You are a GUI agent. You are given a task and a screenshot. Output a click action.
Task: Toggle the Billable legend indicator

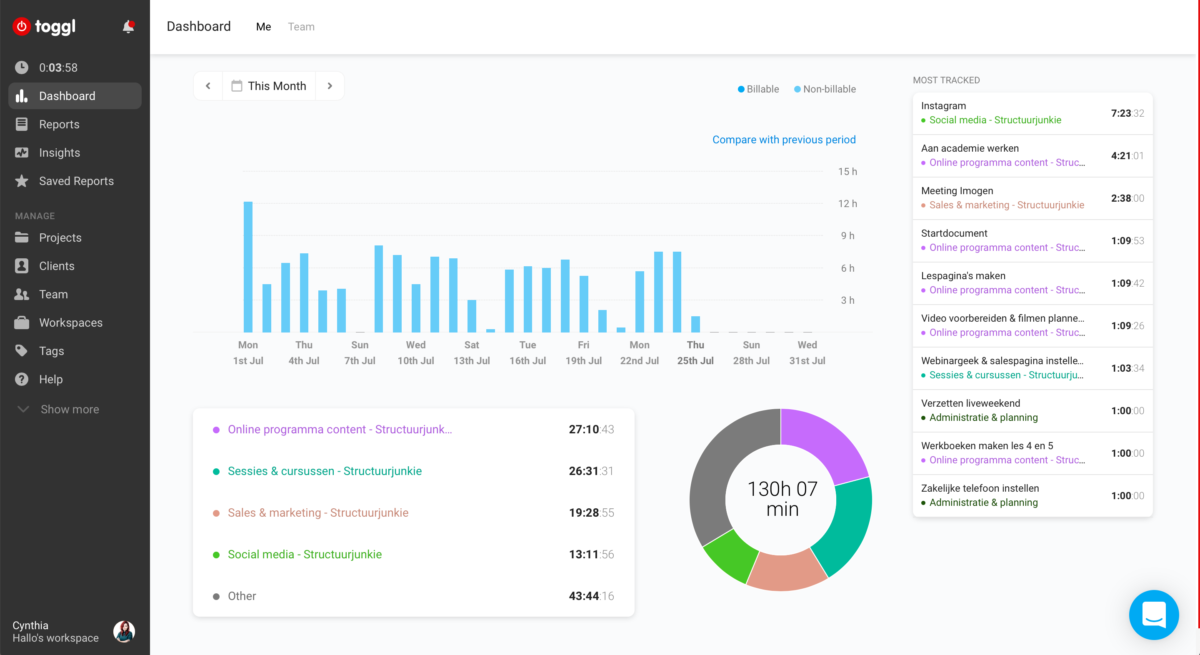coord(758,89)
